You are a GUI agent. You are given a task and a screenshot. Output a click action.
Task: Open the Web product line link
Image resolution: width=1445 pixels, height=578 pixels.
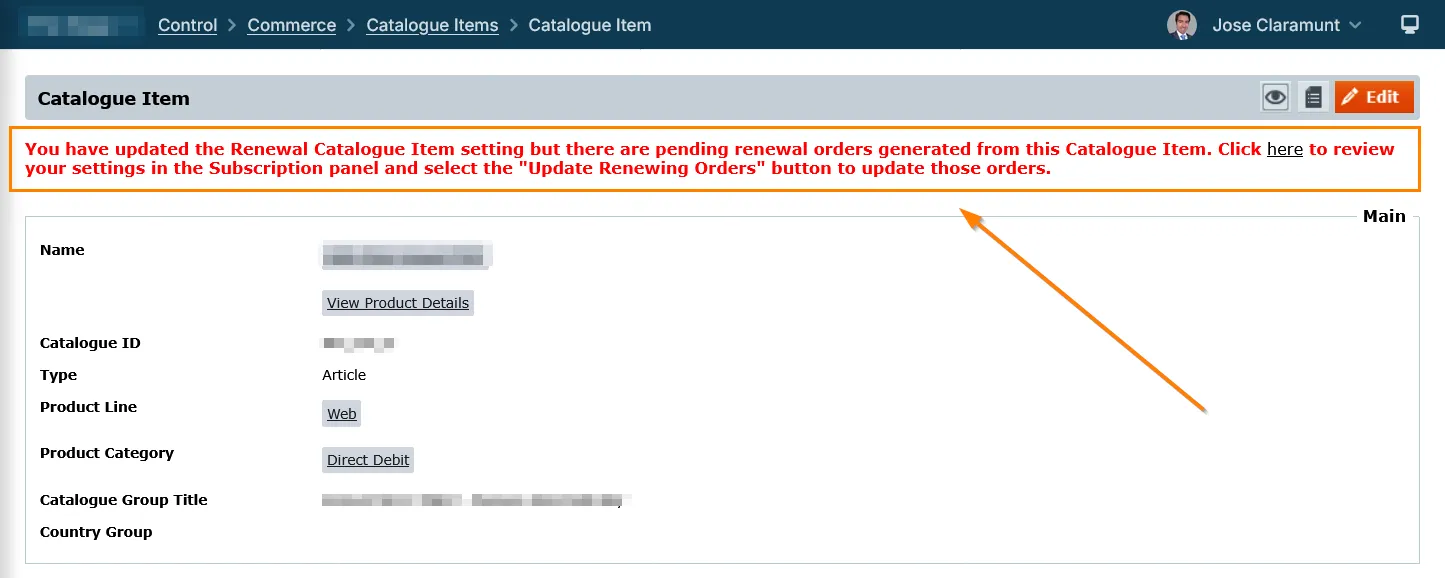[341, 414]
